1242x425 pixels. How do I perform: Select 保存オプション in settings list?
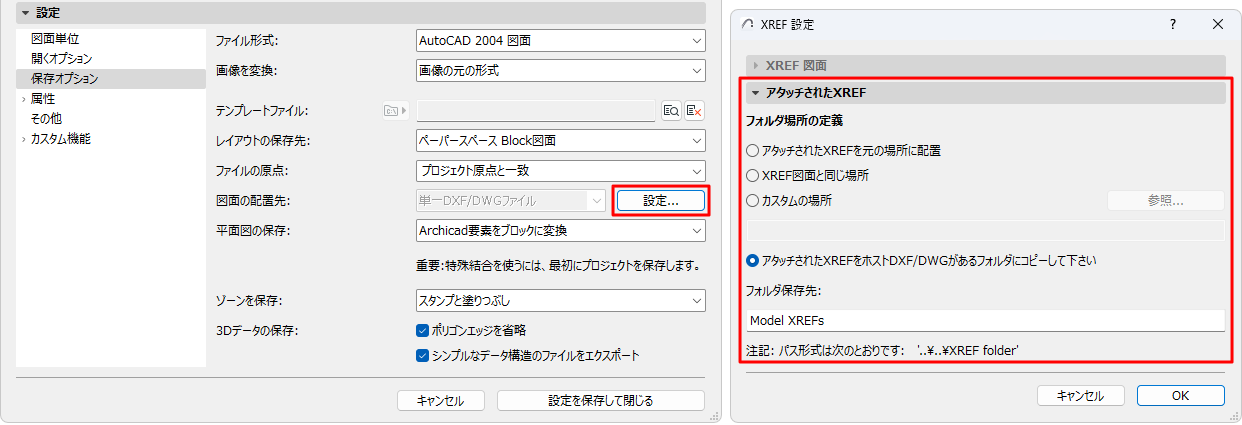(65, 78)
